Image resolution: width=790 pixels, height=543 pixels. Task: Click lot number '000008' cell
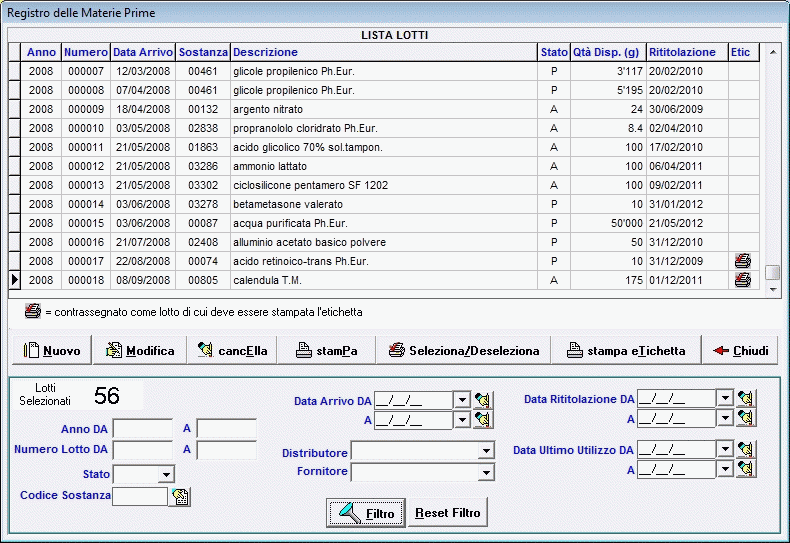(86, 90)
